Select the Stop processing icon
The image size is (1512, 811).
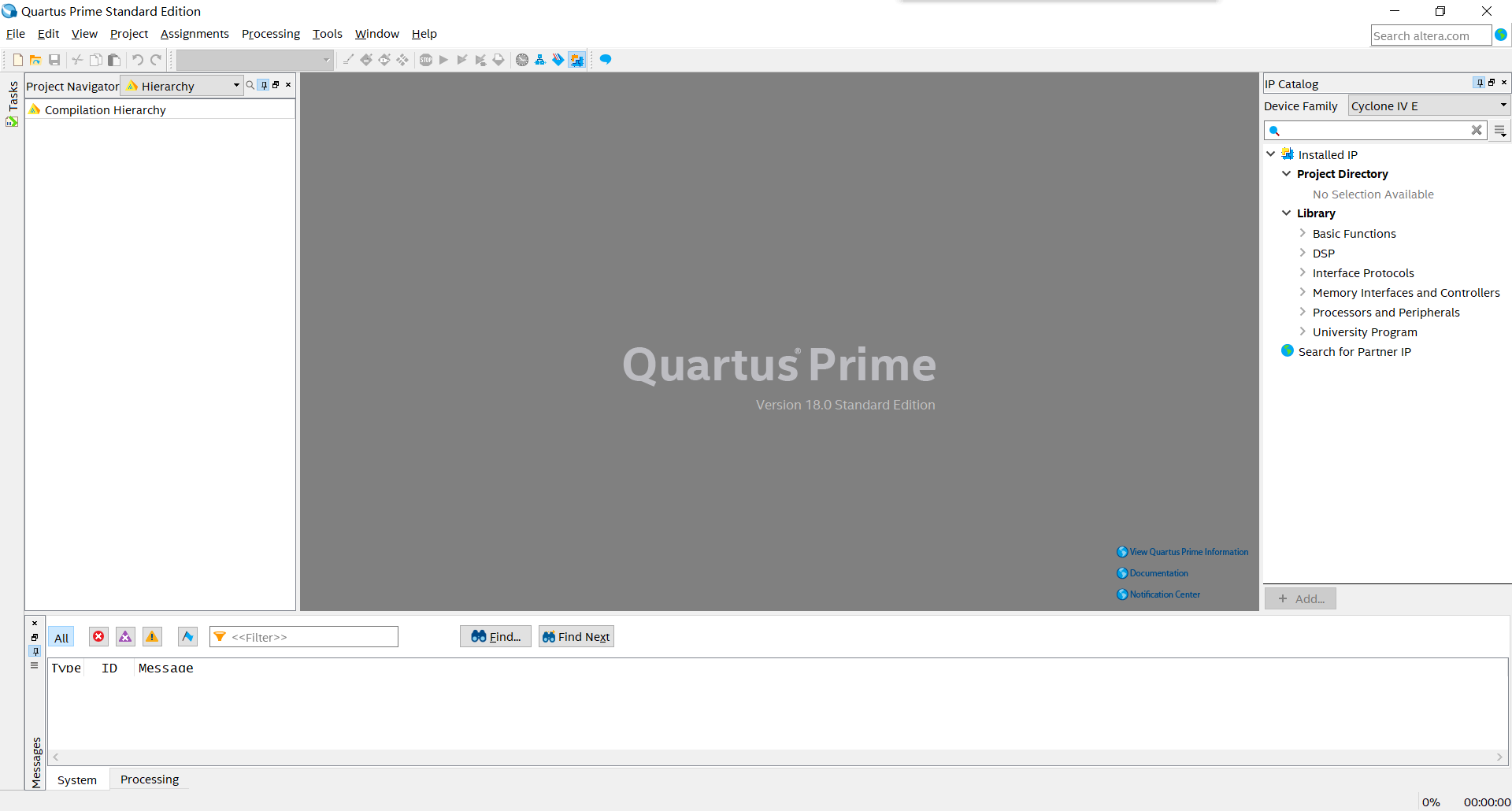tap(425, 59)
